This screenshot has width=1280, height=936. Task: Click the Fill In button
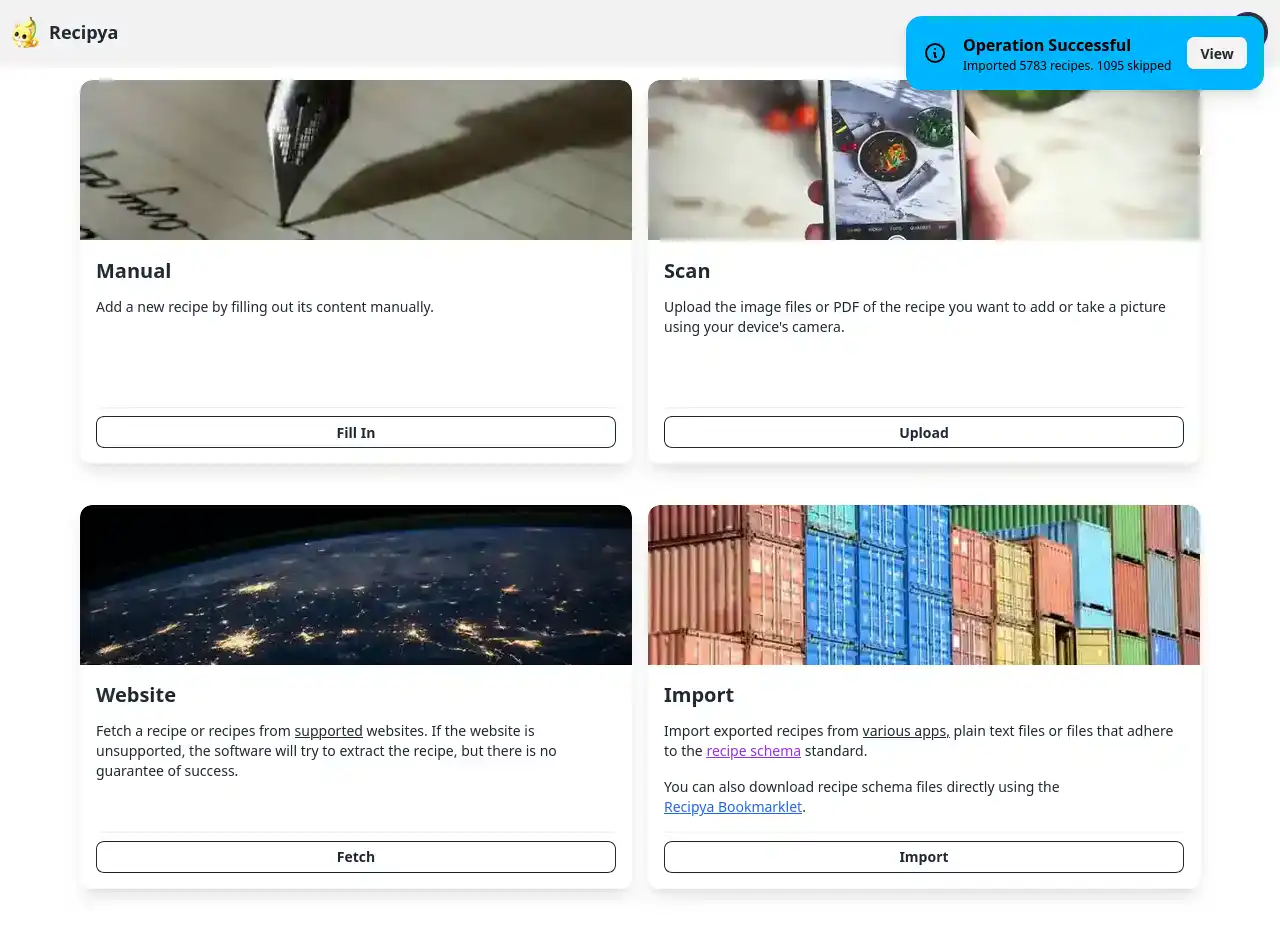click(x=356, y=432)
